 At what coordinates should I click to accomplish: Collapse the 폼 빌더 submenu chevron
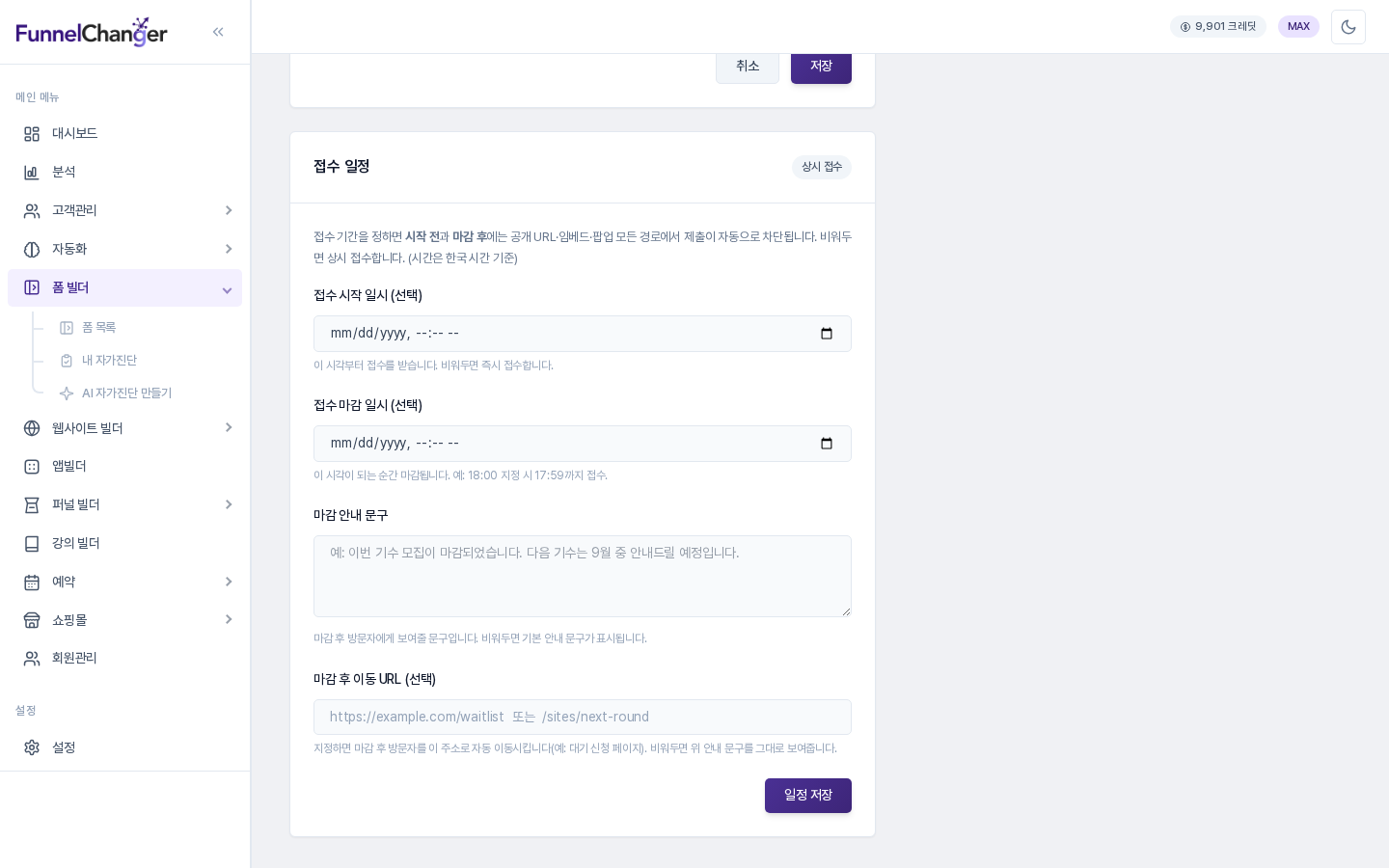[x=228, y=290]
